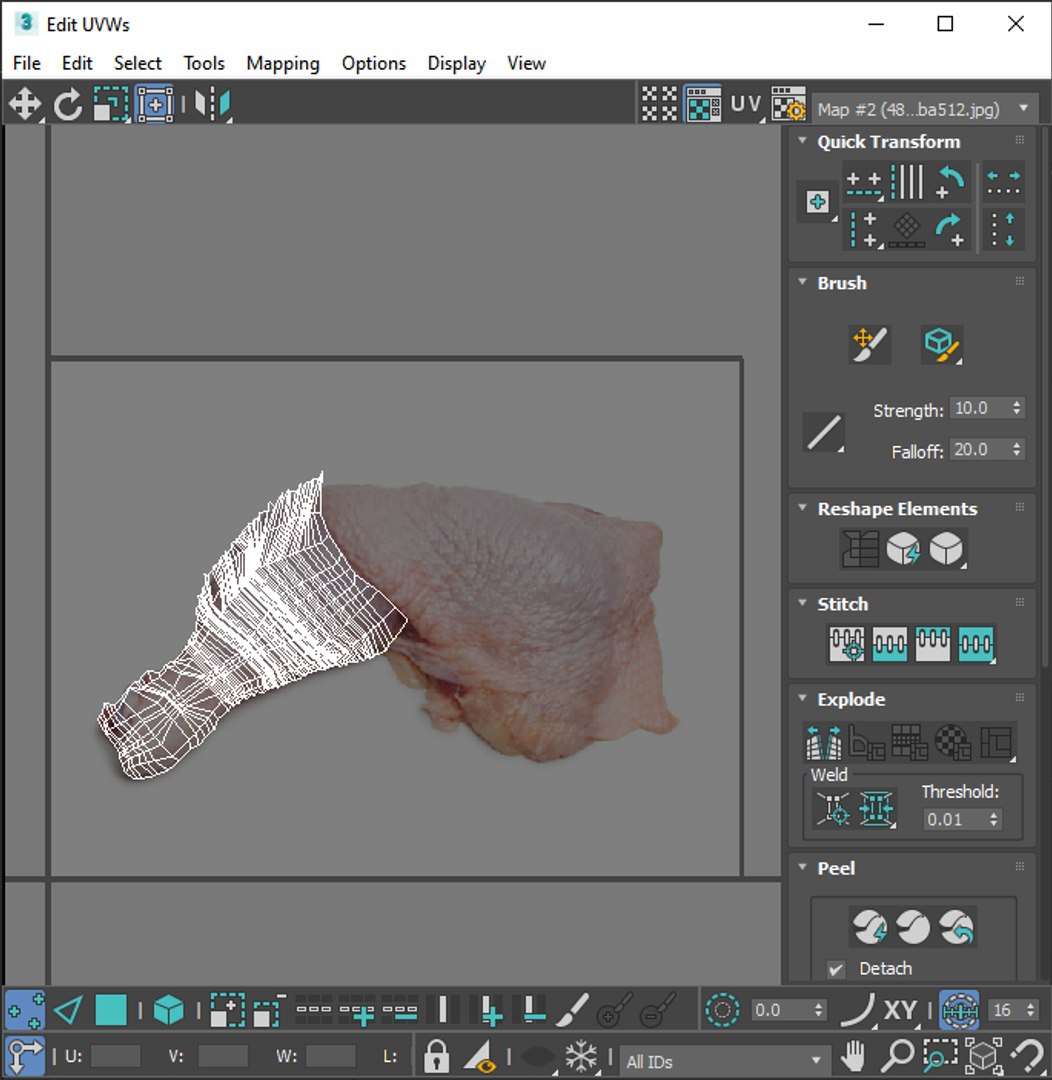Click the Space vertically icon
This screenshot has height=1080, width=1052.
(1004, 229)
